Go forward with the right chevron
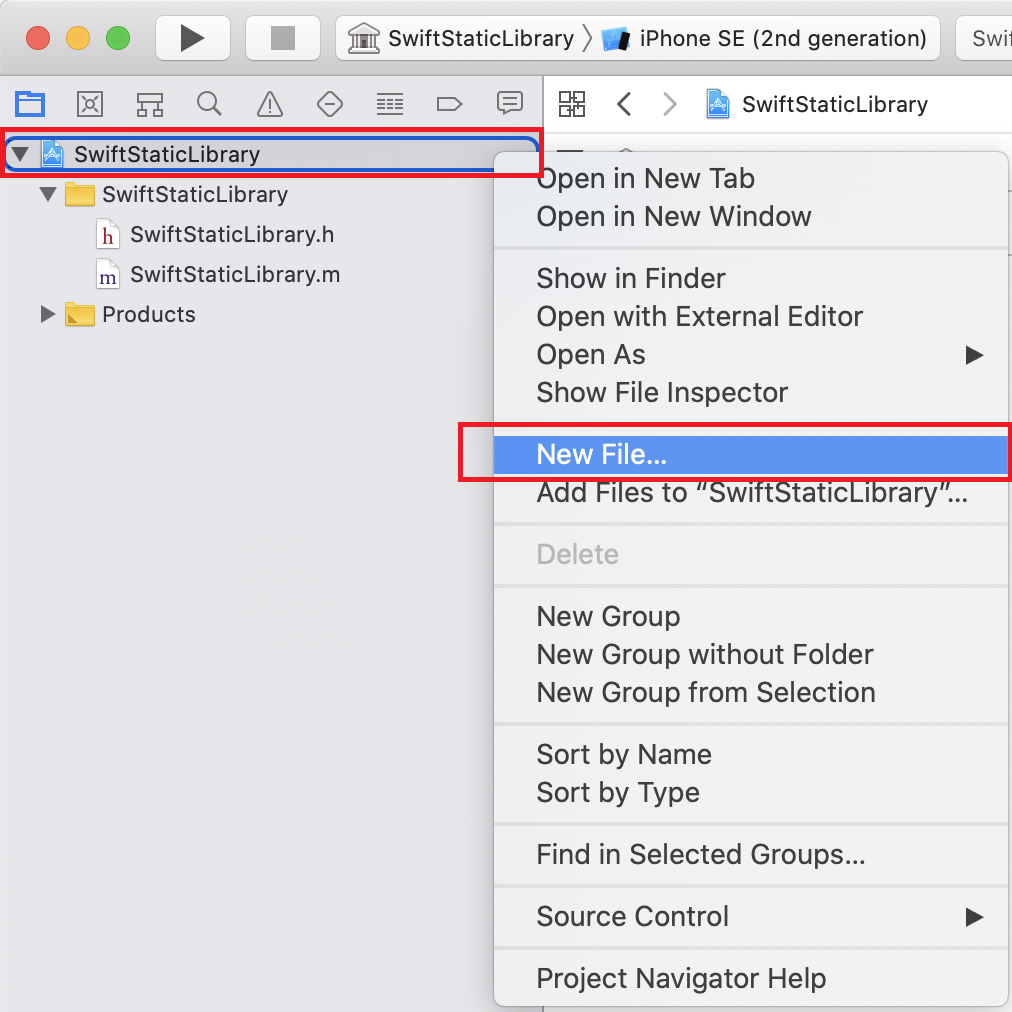The height and width of the screenshot is (1012, 1012). pyautogui.click(x=670, y=104)
